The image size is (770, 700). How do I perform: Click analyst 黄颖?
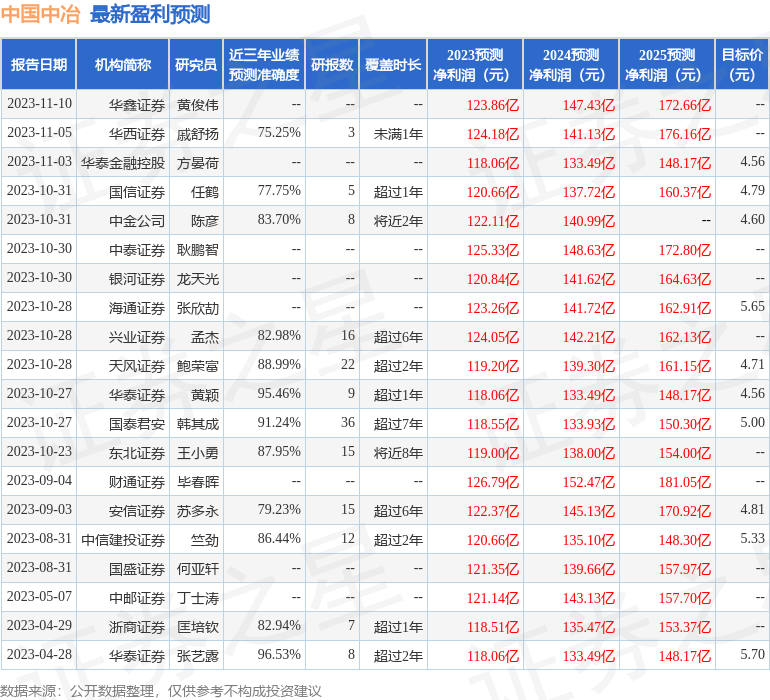[205, 395]
